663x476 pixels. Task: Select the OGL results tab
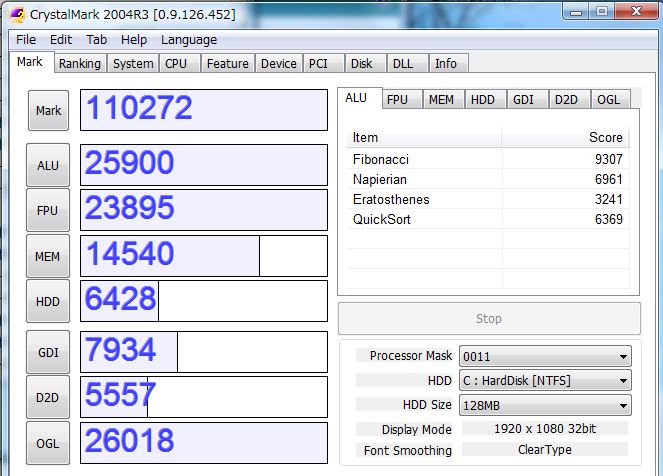click(607, 100)
